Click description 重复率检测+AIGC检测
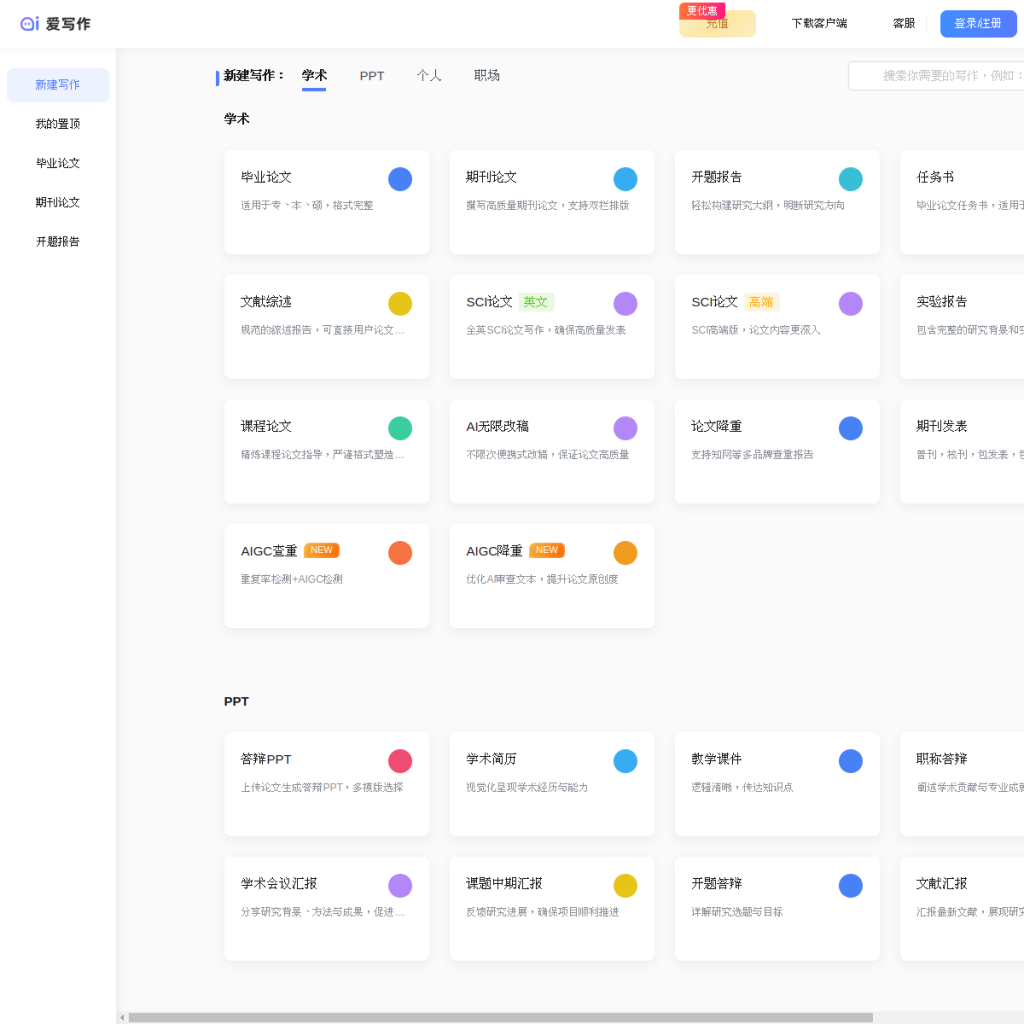Screen dimensions: 1024x1024 coord(291,579)
